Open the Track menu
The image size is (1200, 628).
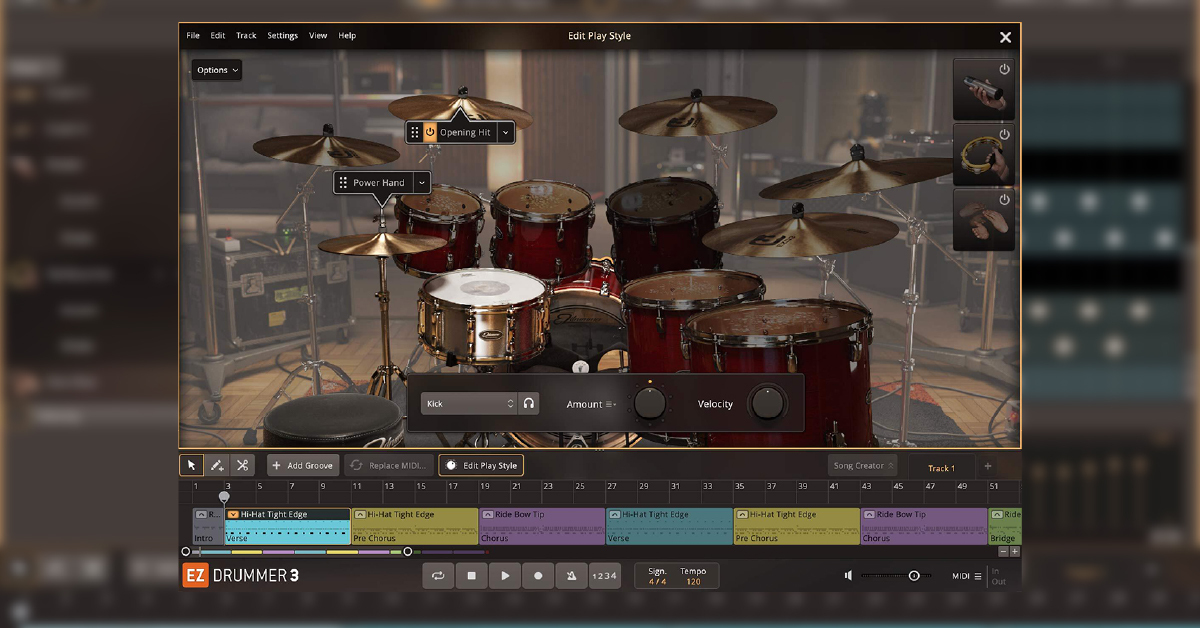tap(246, 36)
